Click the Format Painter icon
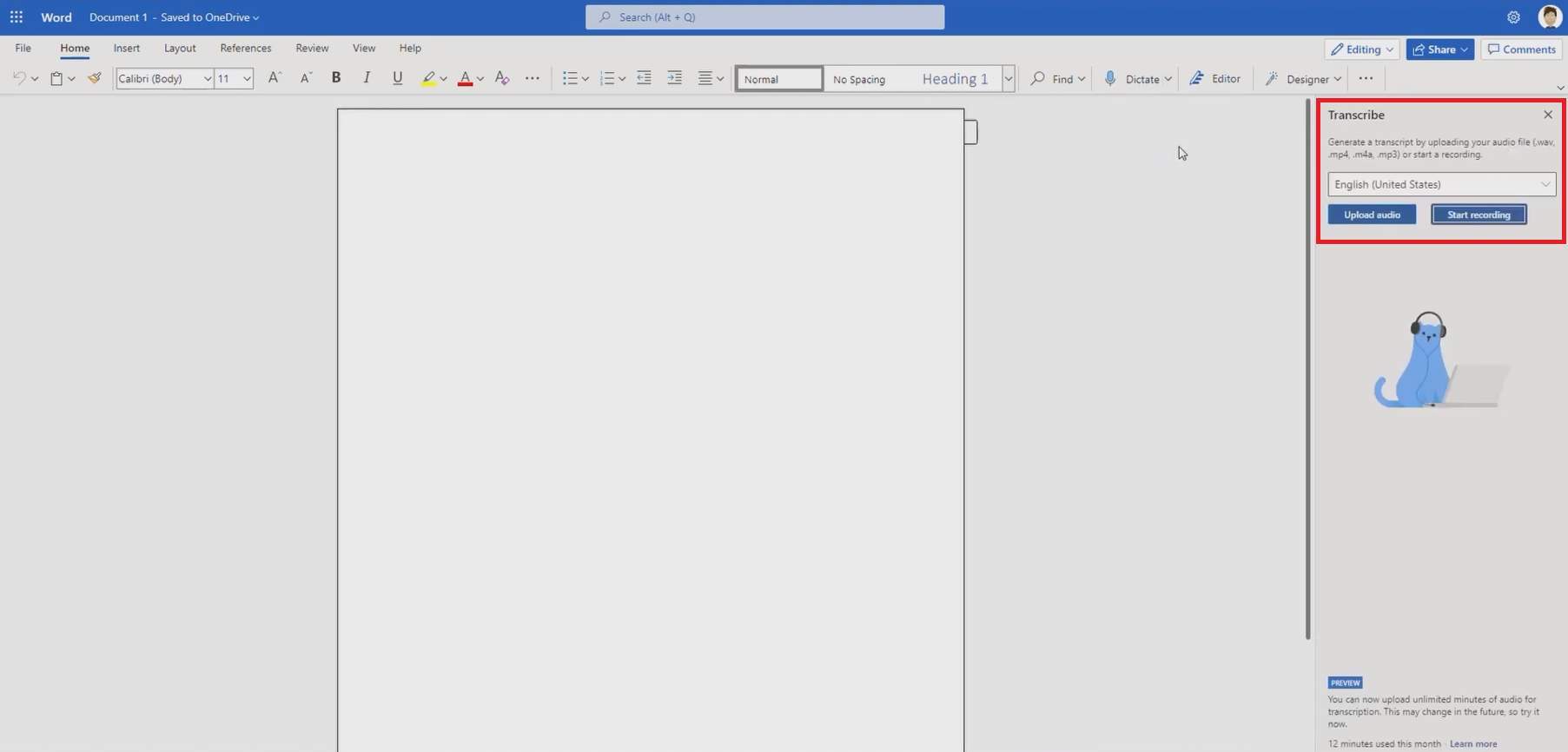 coord(95,78)
